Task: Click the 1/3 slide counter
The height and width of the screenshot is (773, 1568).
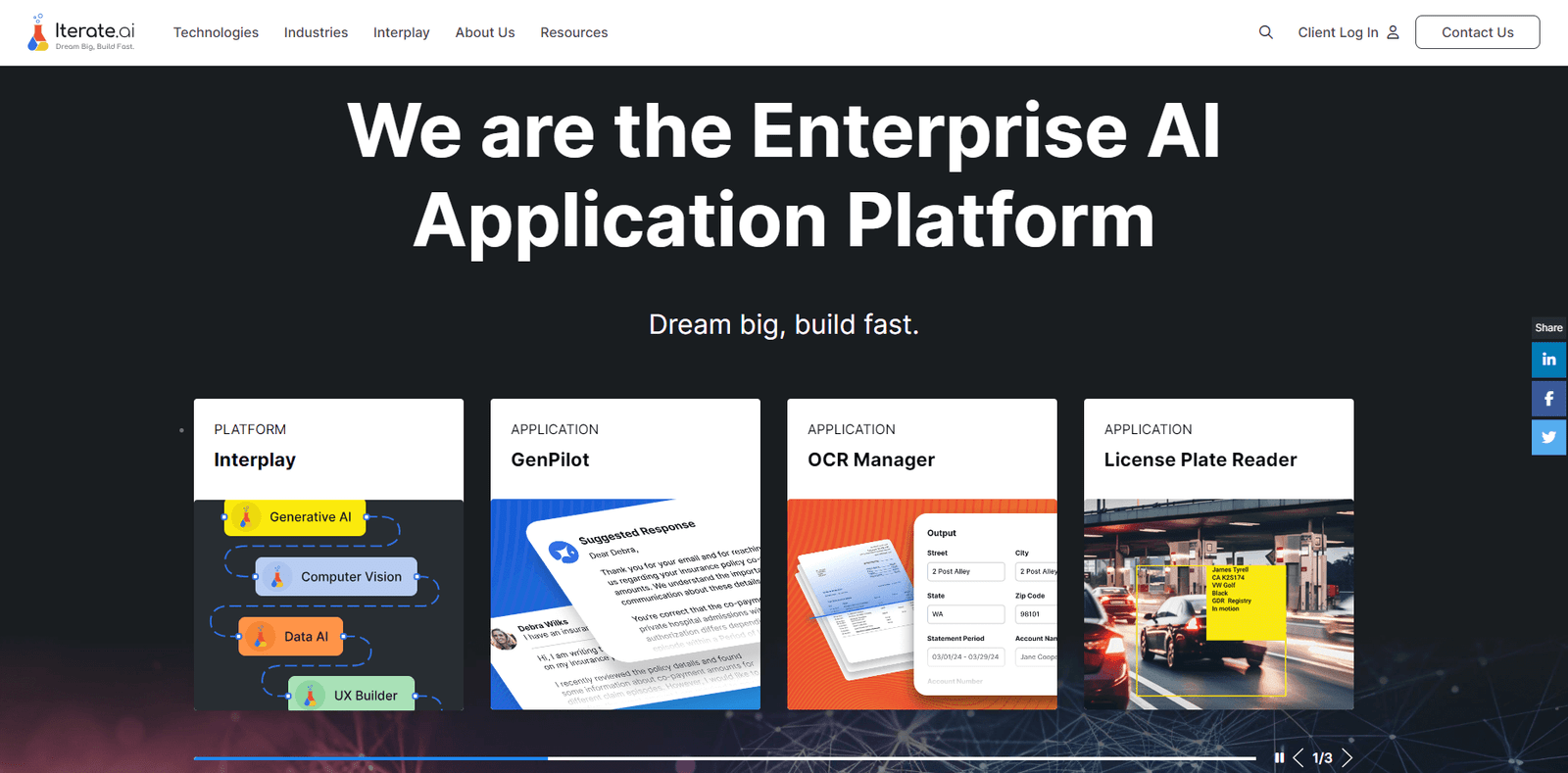Action: (x=1322, y=757)
